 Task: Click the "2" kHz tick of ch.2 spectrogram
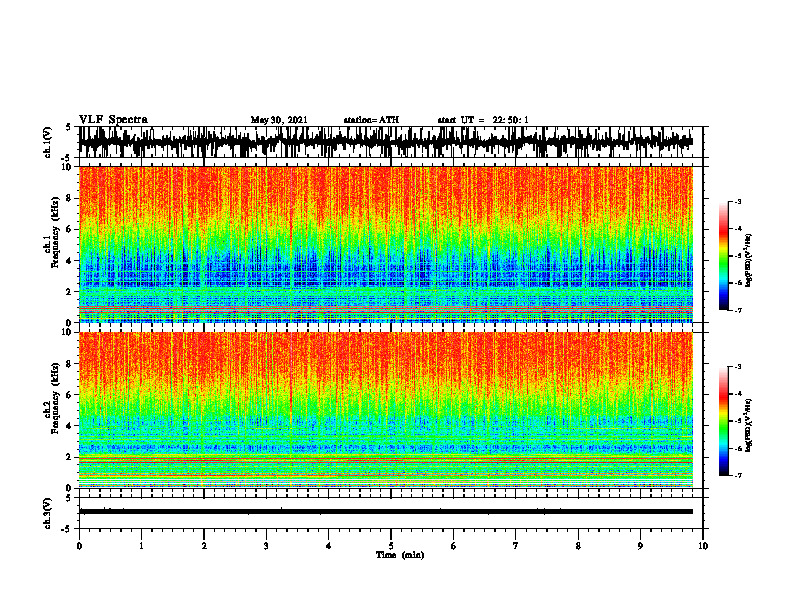coord(70,457)
